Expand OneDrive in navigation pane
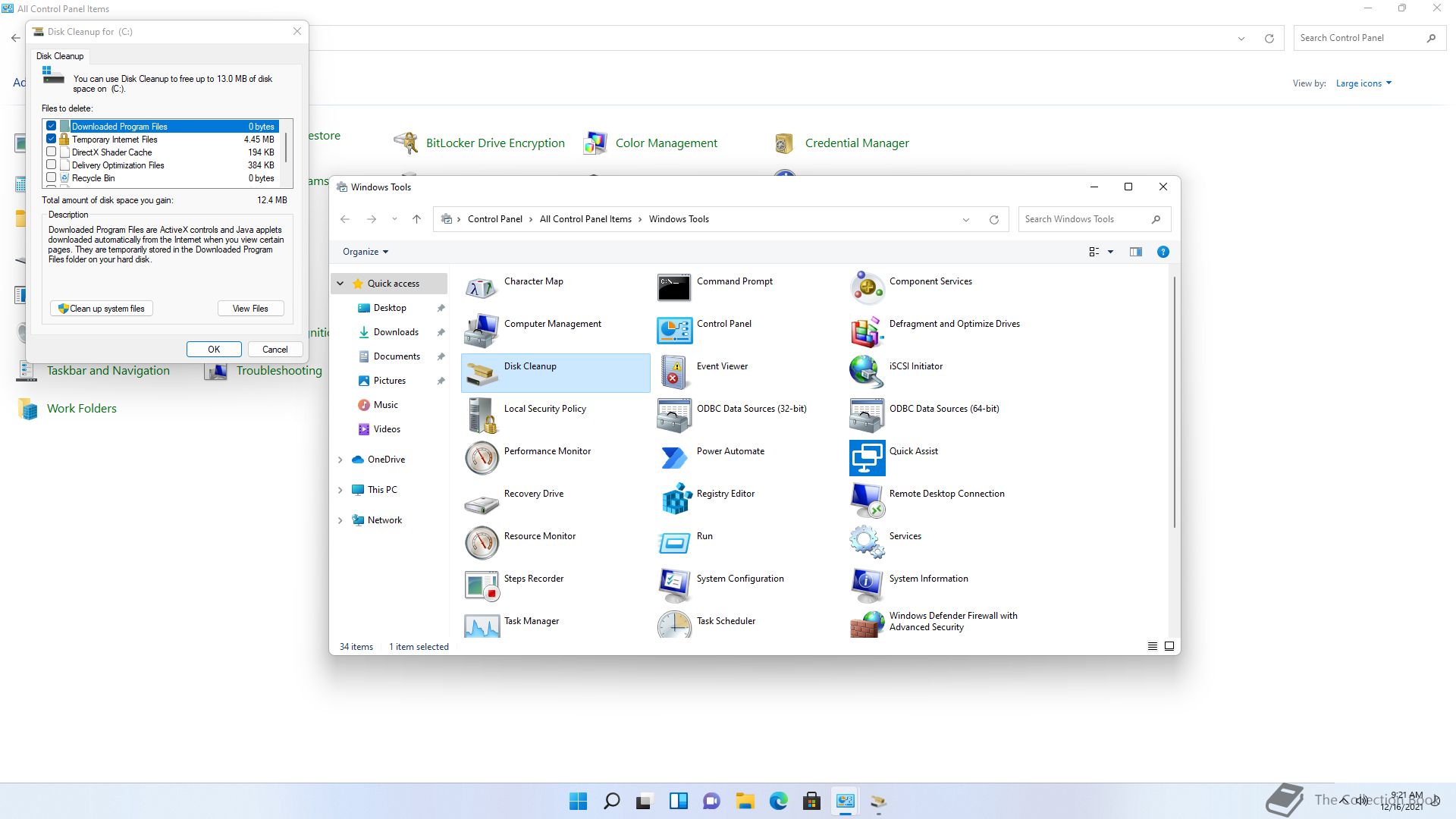This screenshot has height=819, width=1456. click(340, 460)
